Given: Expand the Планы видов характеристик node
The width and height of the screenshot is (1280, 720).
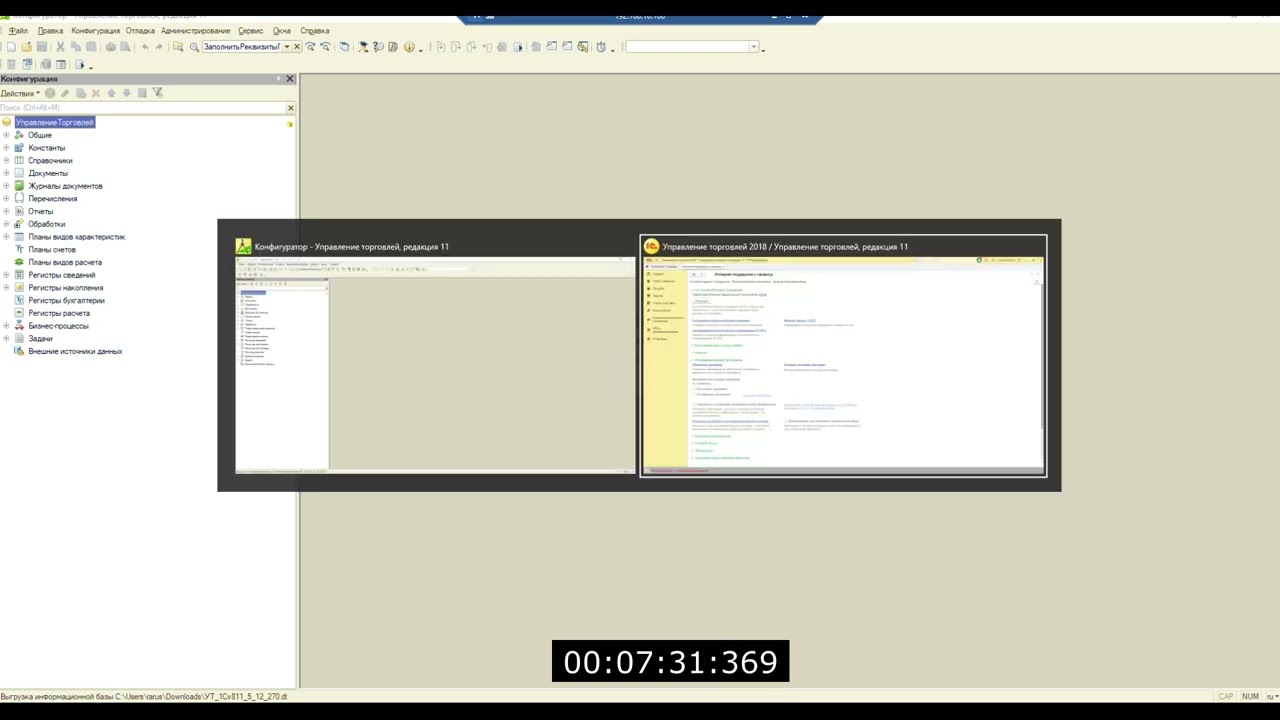Looking at the screenshot, I should 6,237.
